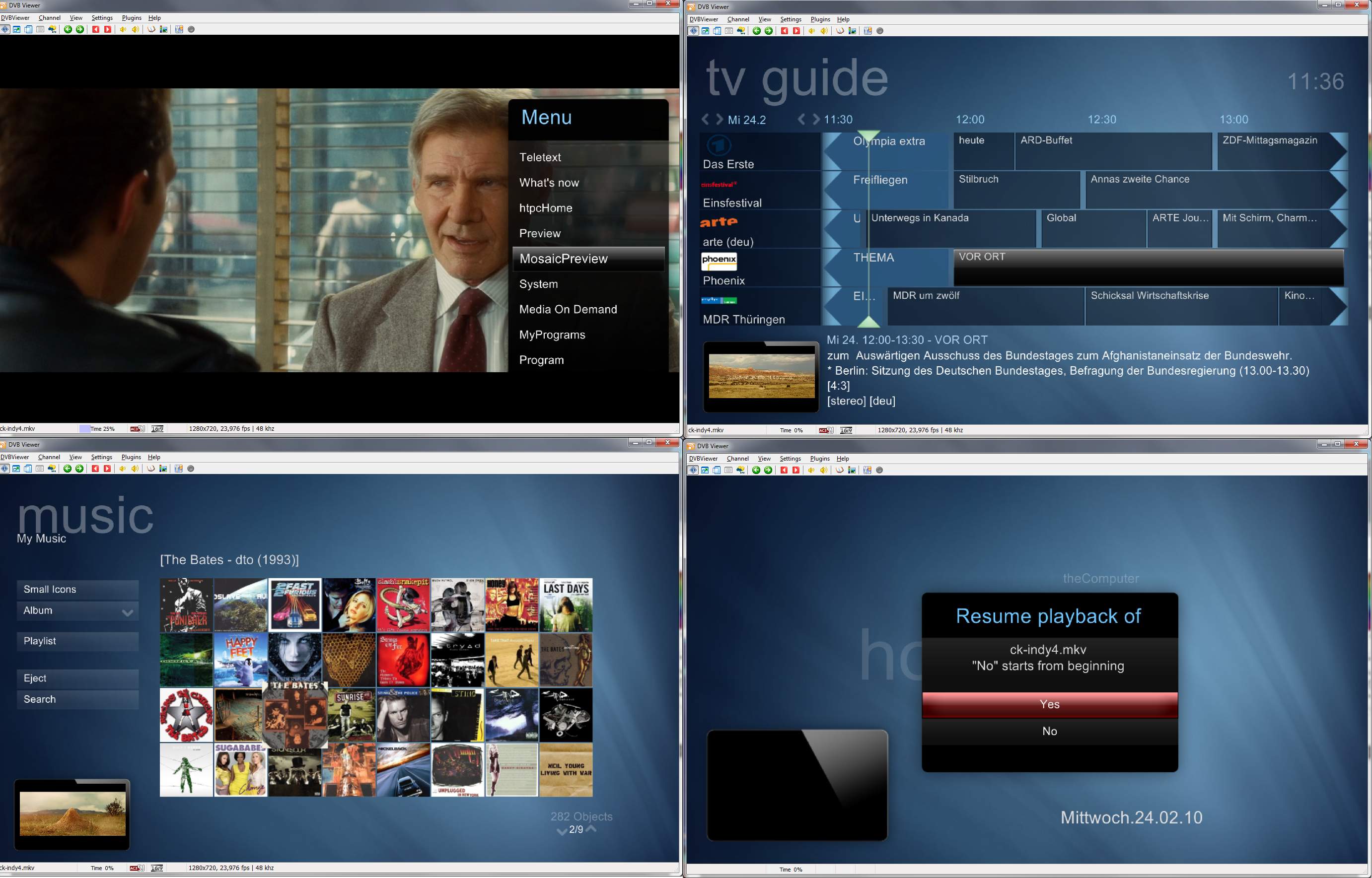
Task: Select Happy Feet album cover
Action: click(241, 660)
